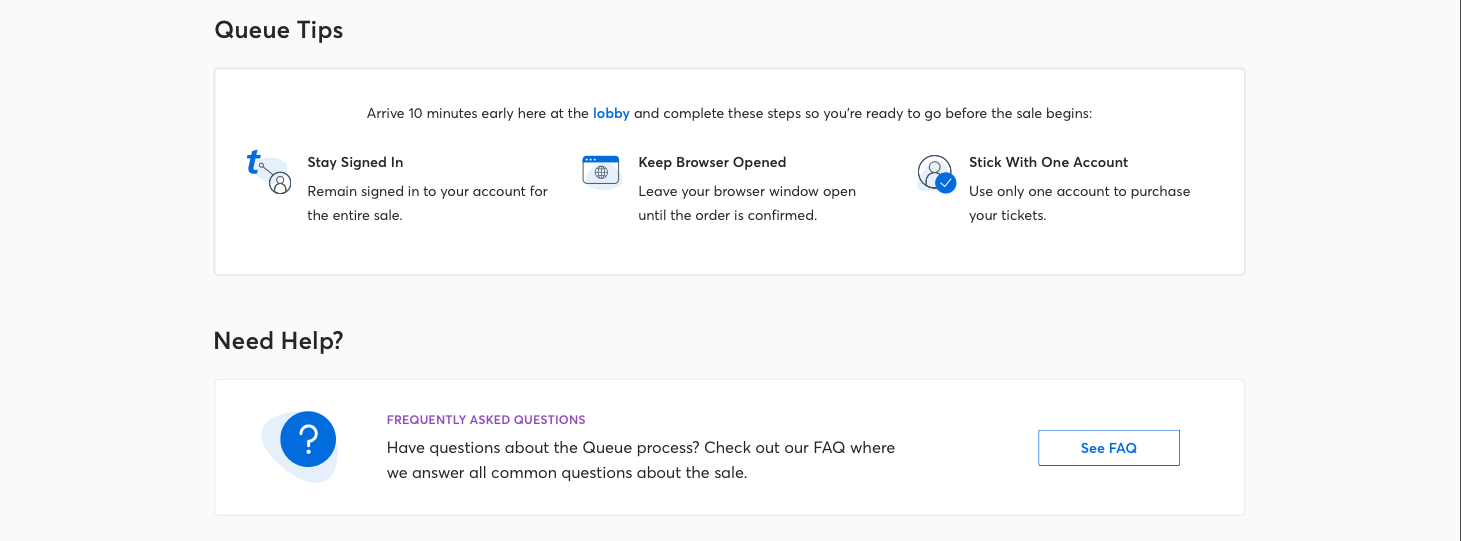The height and width of the screenshot is (541, 1461).
Task: Click the Queue Tips heading
Action: (279, 30)
